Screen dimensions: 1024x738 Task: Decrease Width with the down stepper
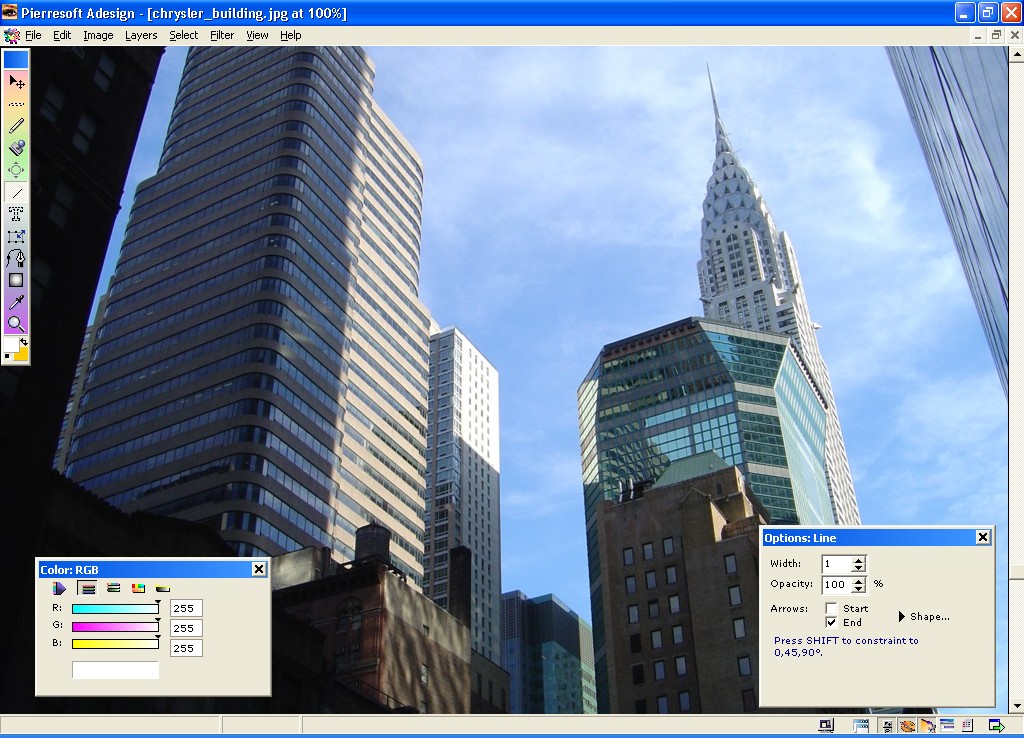(859, 568)
